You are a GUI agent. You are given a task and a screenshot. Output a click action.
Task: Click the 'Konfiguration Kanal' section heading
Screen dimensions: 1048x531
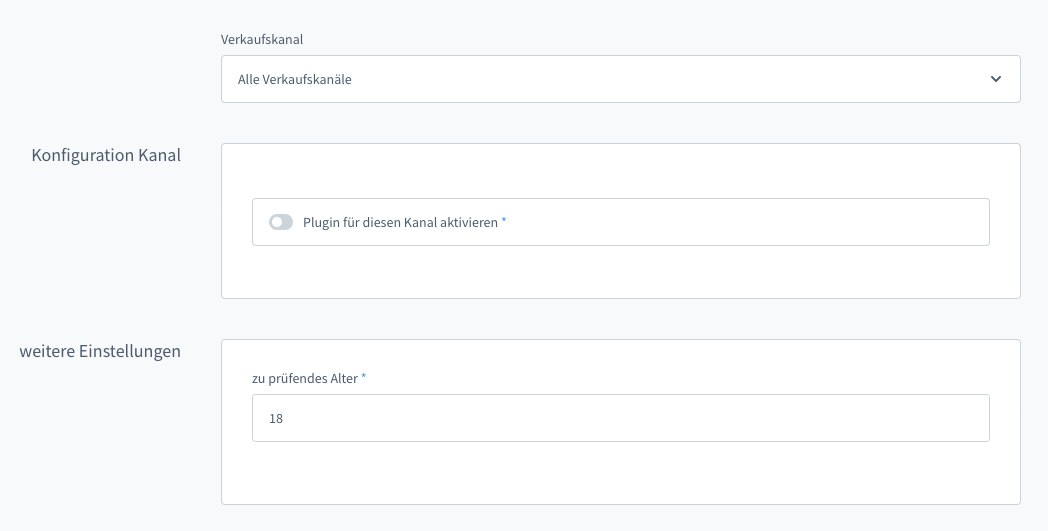[x=106, y=155]
